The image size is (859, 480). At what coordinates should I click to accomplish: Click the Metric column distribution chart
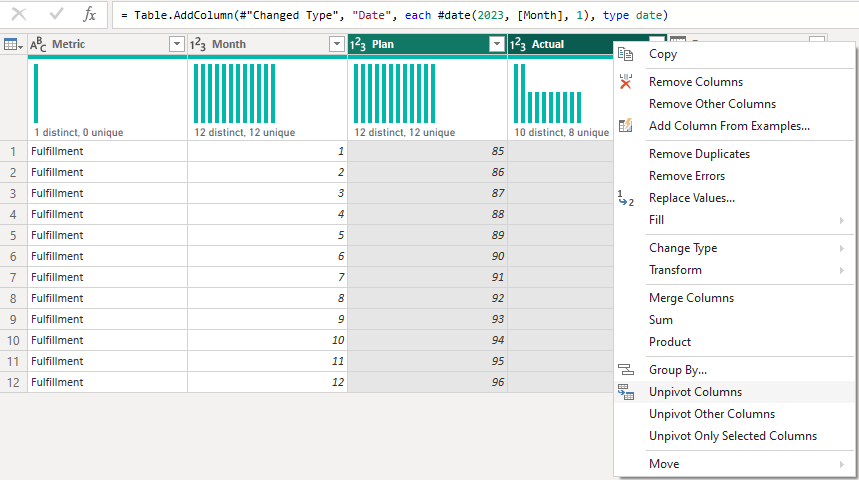coord(36,93)
